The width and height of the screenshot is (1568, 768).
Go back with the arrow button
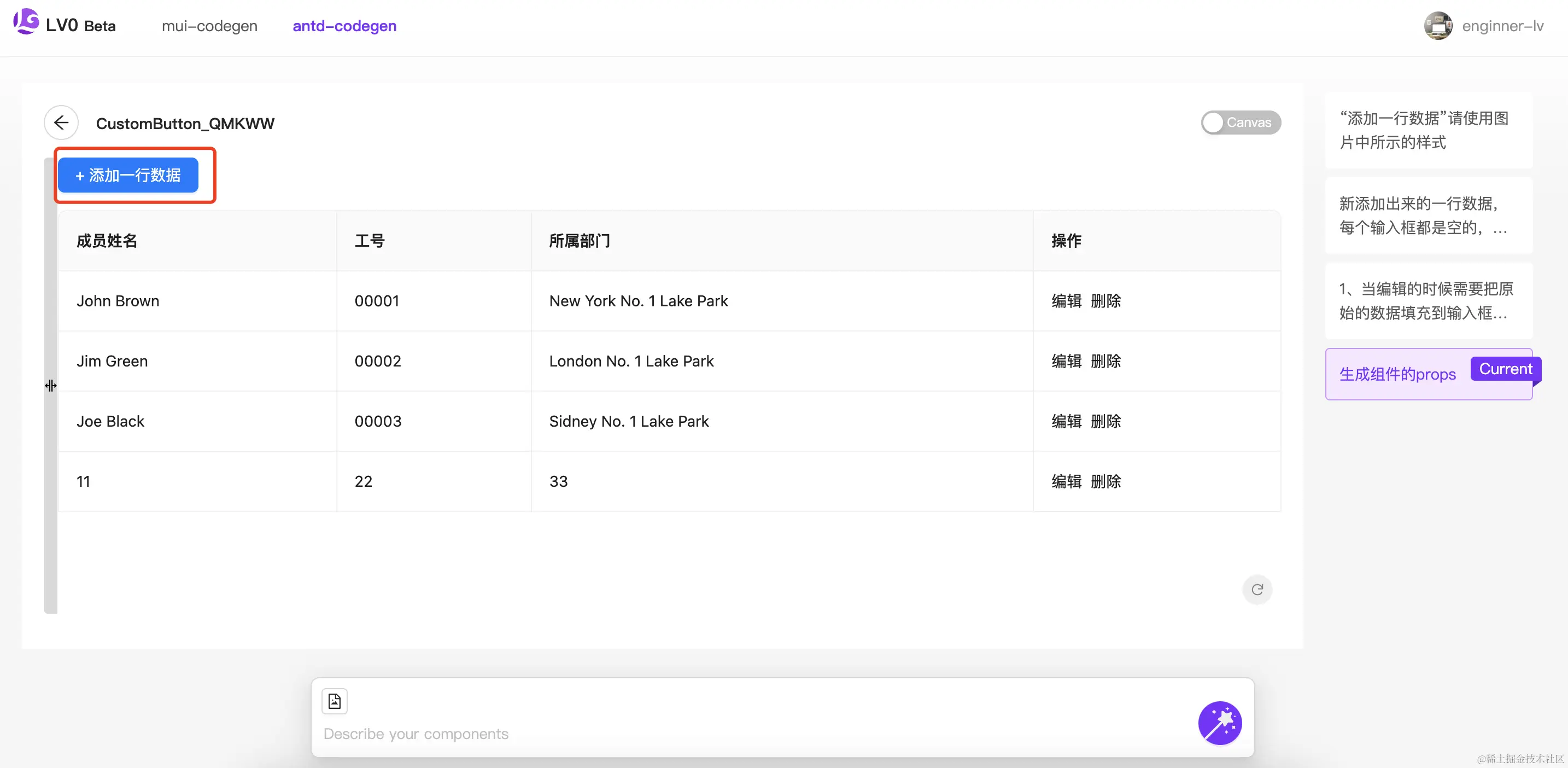tap(61, 123)
